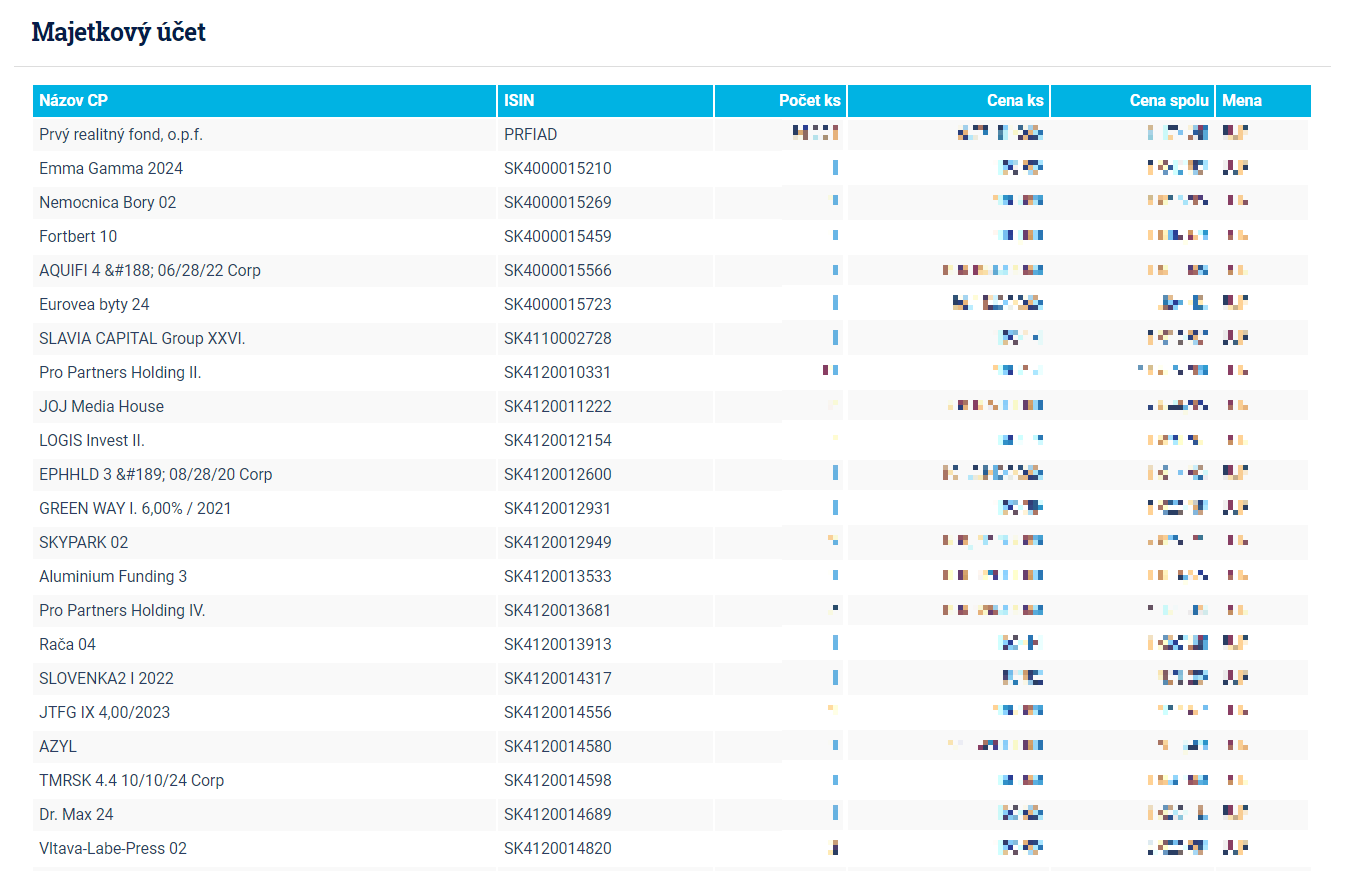
Task: Click the ISIN value SK4120012600
Action: point(558,474)
